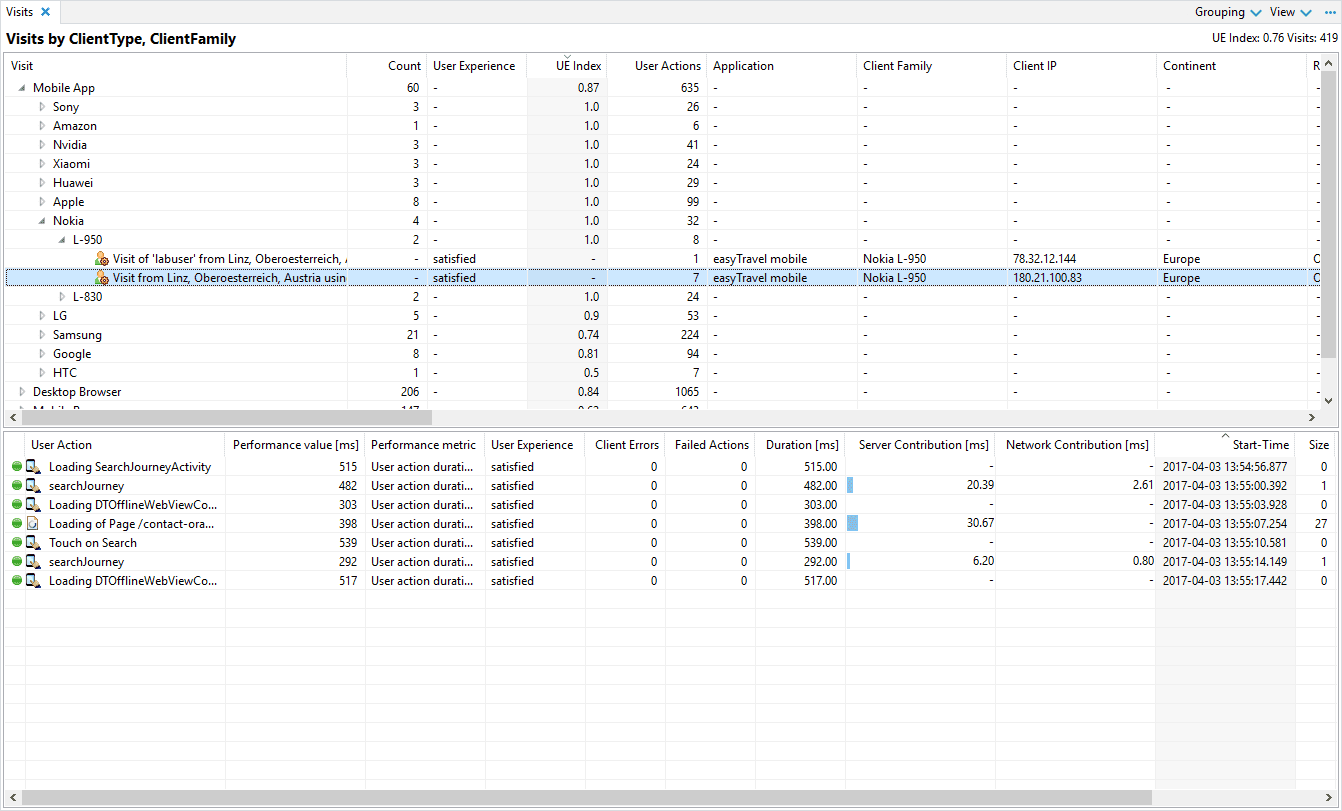Expand the Amazon node

click(x=42, y=126)
